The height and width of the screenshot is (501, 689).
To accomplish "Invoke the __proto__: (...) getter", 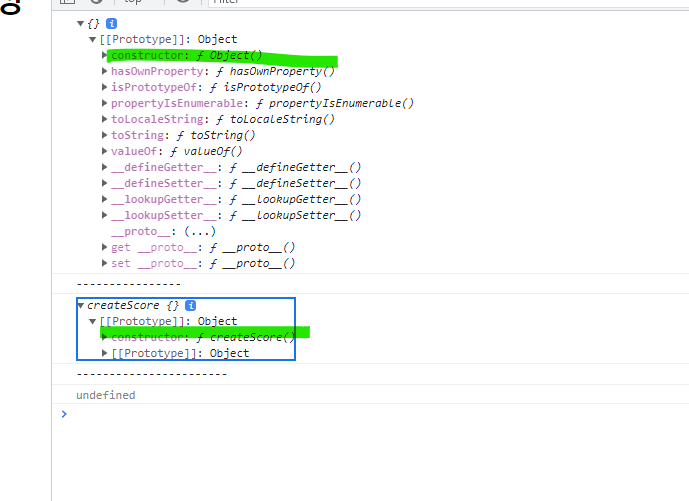I will [x=200, y=231].
